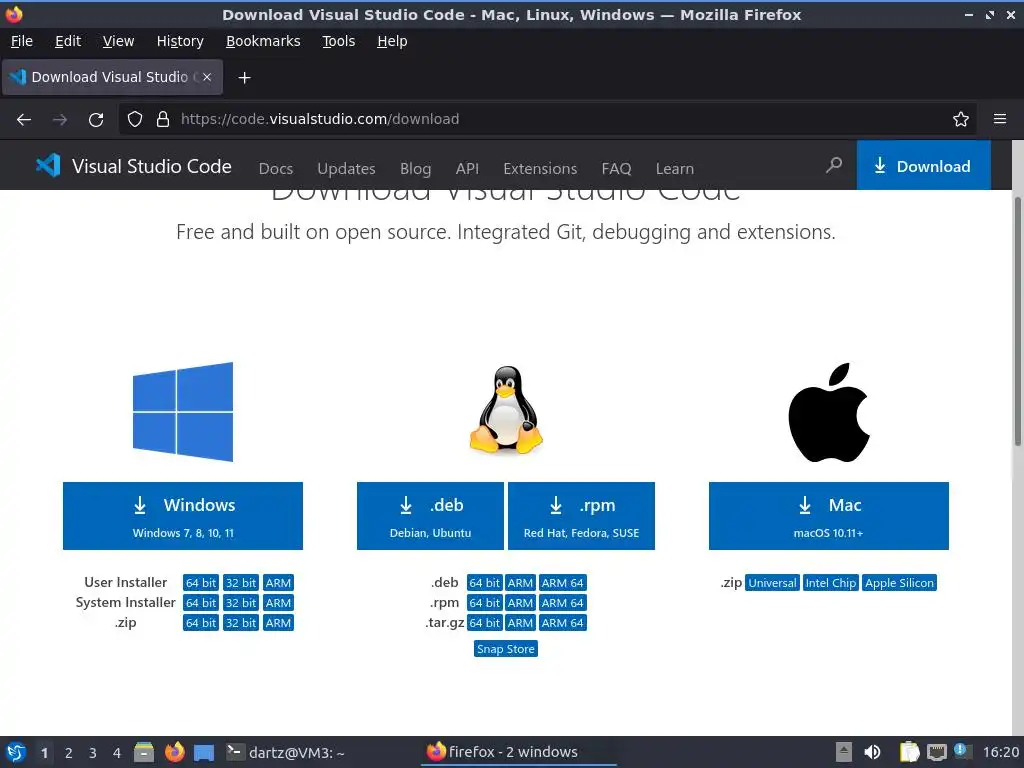The height and width of the screenshot is (768, 1024).
Task: Open API in the site navigation
Action: [x=467, y=168]
